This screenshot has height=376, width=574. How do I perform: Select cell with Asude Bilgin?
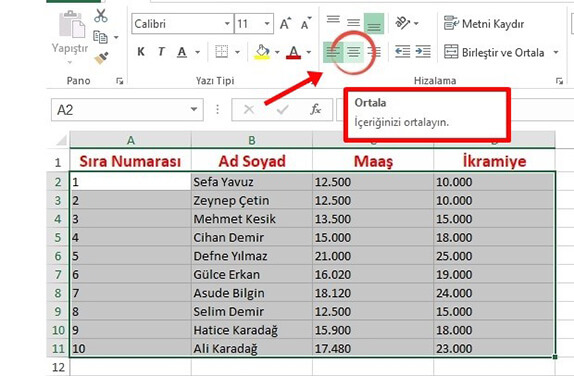tap(252, 293)
